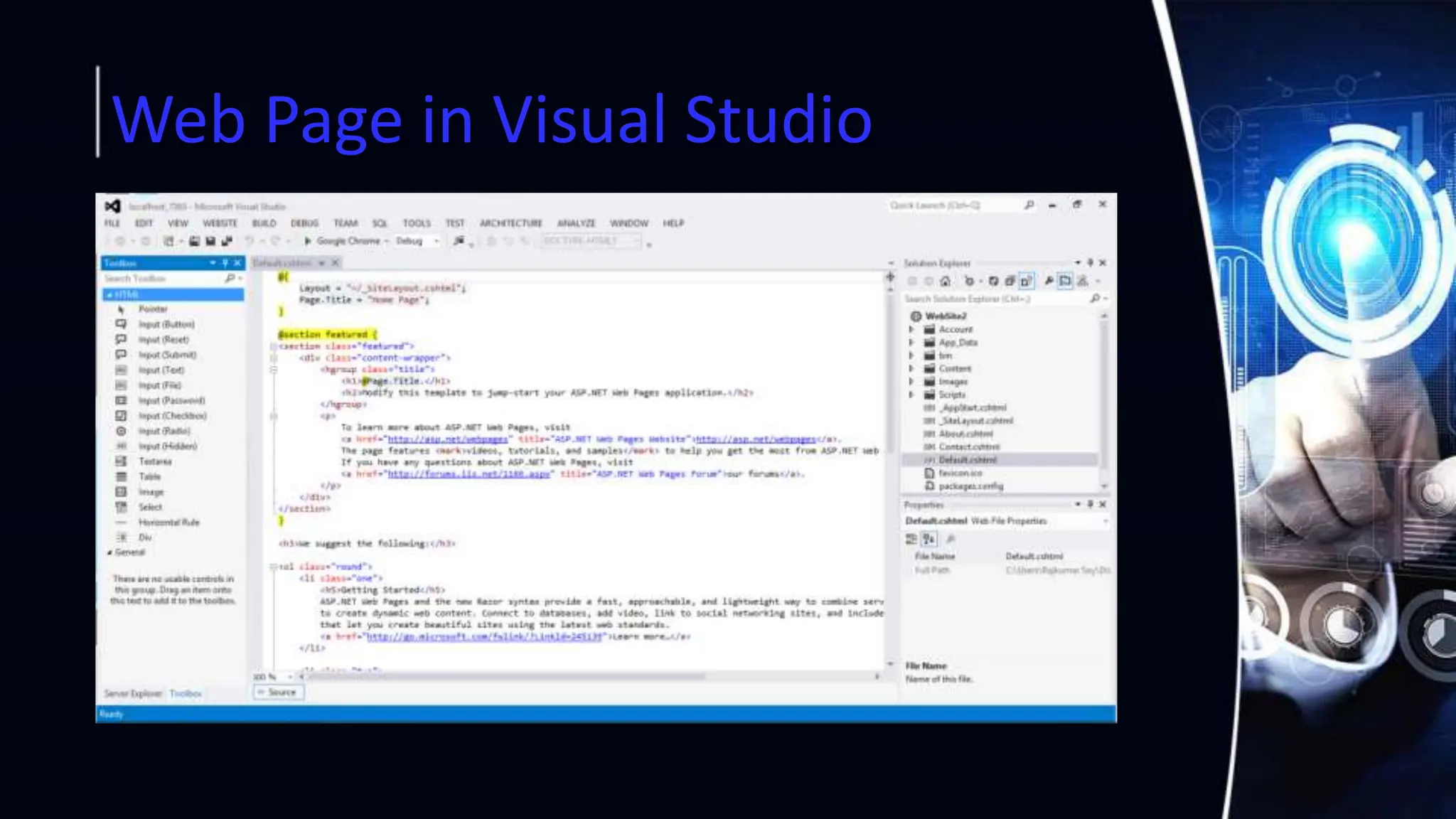Screen dimensions: 1456x819
Task: Expand the App_Data folder
Action: 911,343
